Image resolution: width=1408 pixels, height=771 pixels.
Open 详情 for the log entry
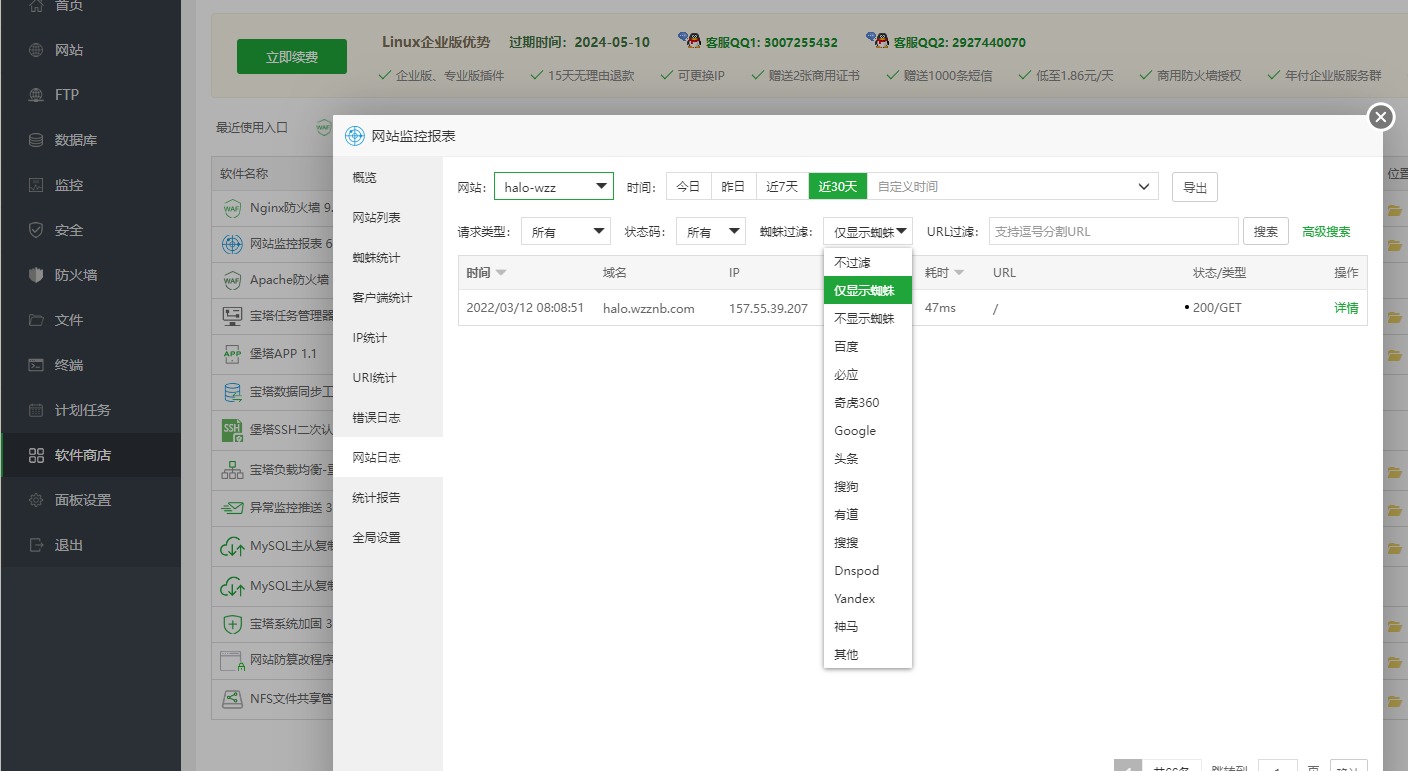(1346, 308)
